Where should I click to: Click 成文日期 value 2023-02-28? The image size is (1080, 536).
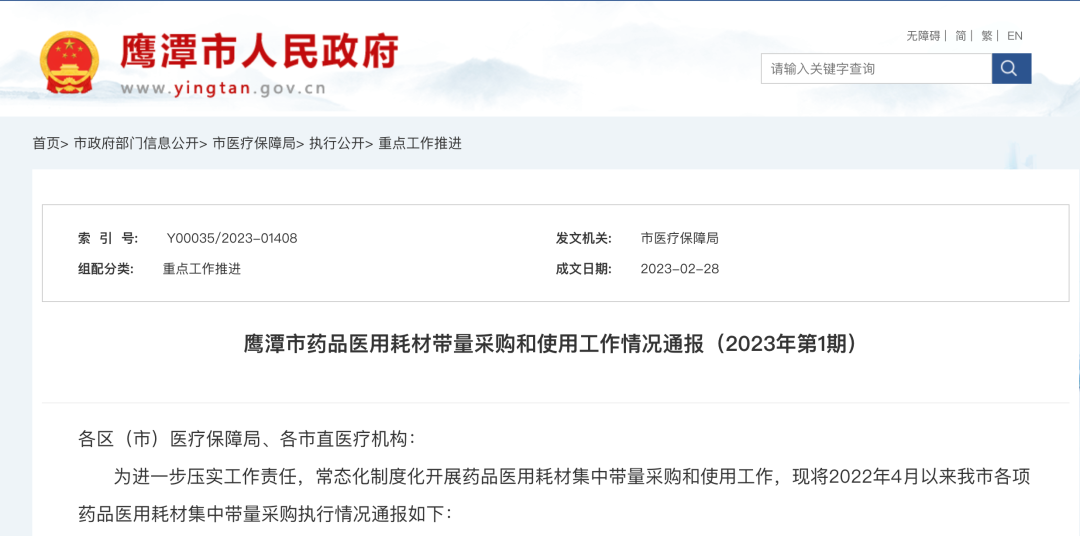tap(680, 269)
